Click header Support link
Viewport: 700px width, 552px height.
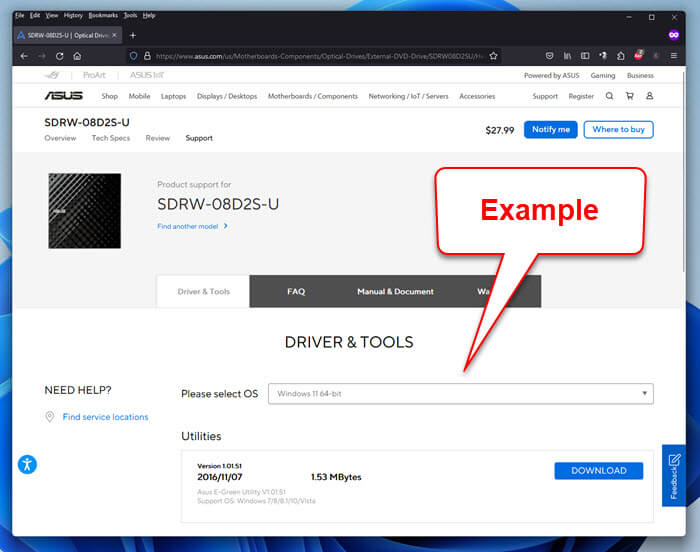pos(545,96)
